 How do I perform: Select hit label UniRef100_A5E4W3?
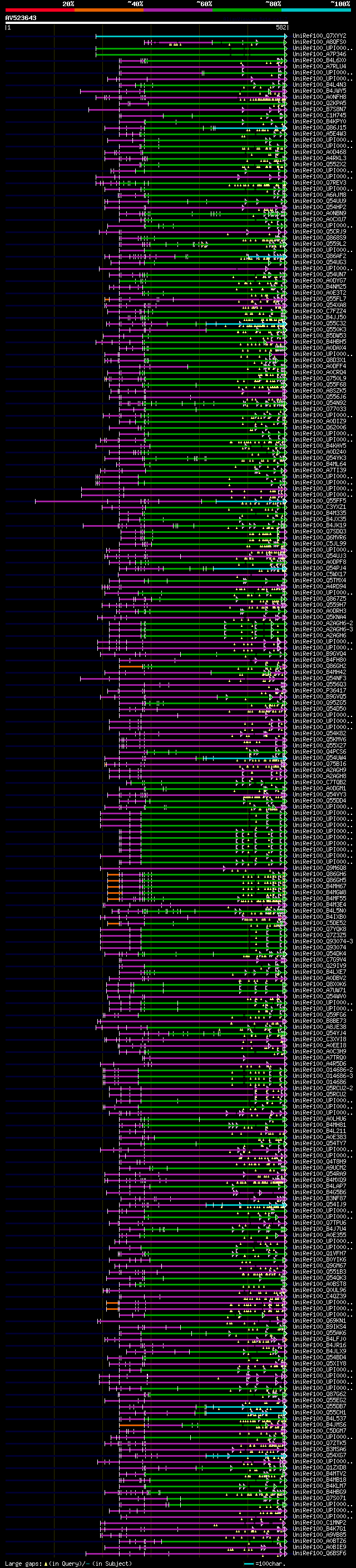(x=319, y=134)
